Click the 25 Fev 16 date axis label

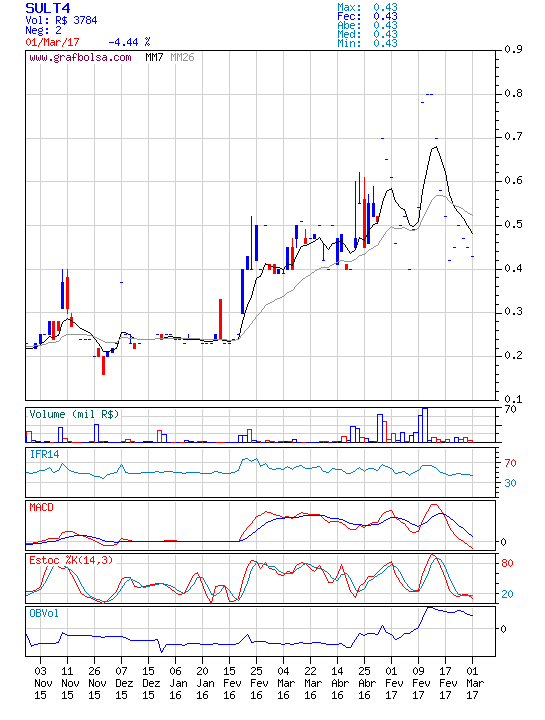click(x=256, y=683)
